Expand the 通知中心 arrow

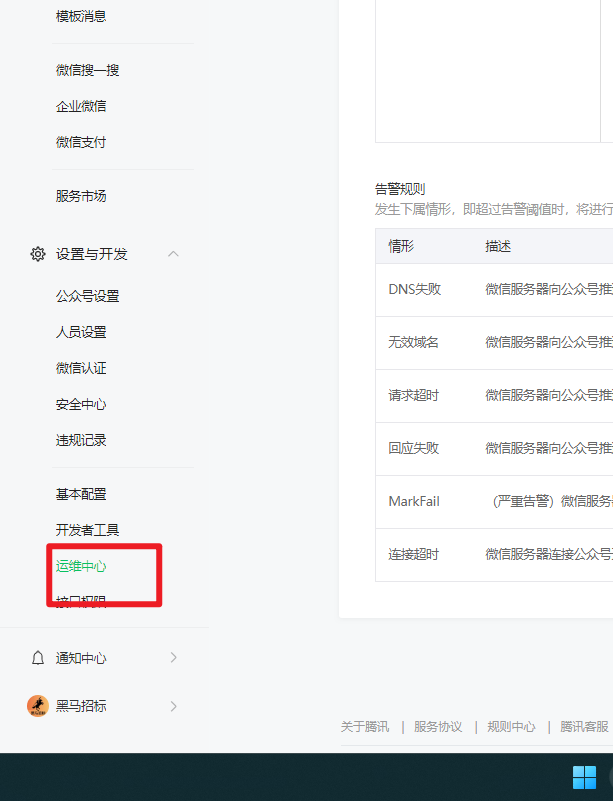(174, 657)
